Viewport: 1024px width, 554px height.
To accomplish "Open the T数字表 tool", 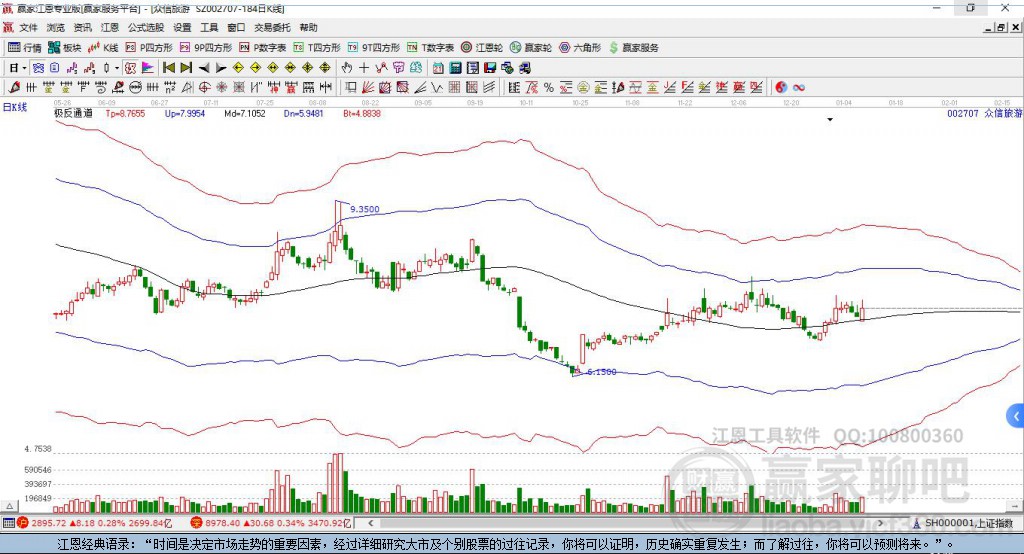I will [430, 48].
